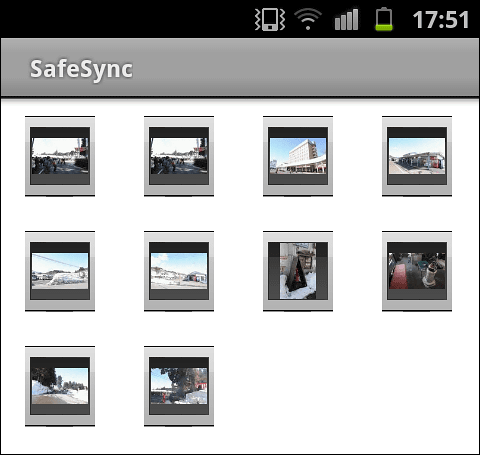Open the white hotel building photo
480x455 pixels.
pos(298,156)
